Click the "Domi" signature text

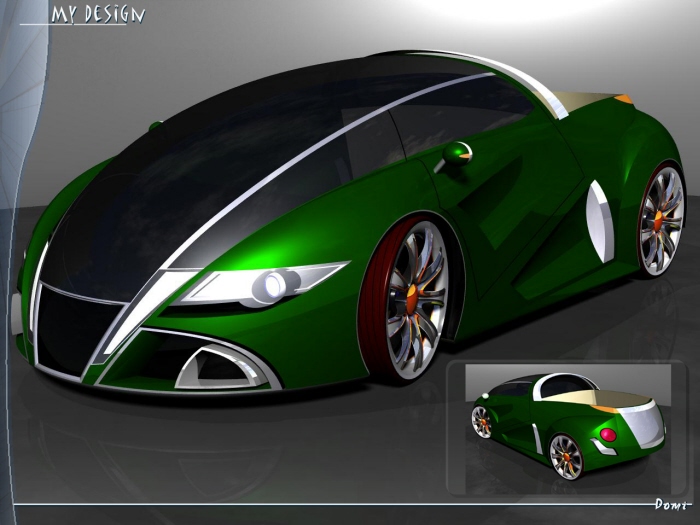click(x=673, y=504)
